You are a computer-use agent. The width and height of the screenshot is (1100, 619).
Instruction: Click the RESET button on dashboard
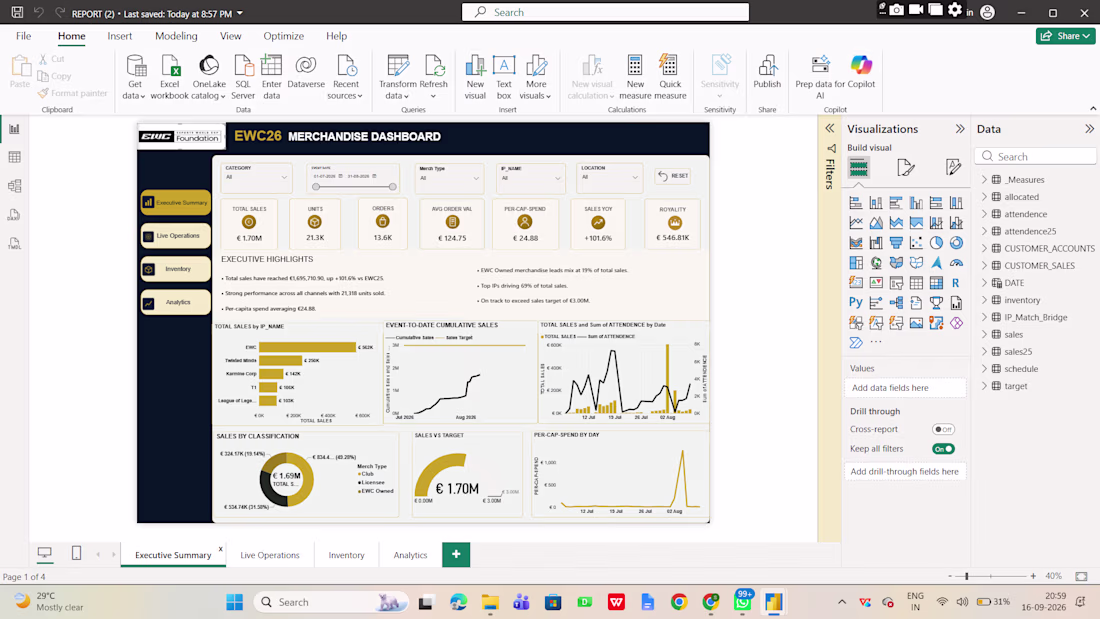673,176
